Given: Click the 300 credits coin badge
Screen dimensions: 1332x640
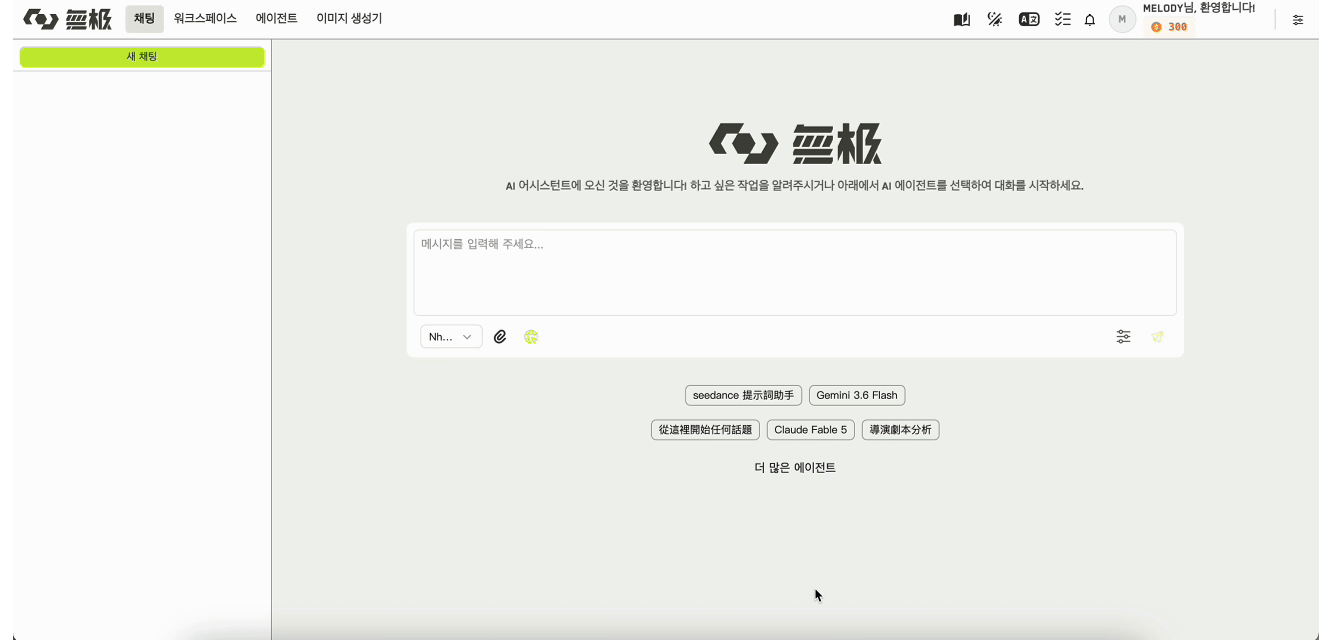Looking at the screenshot, I should (x=1169, y=27).
